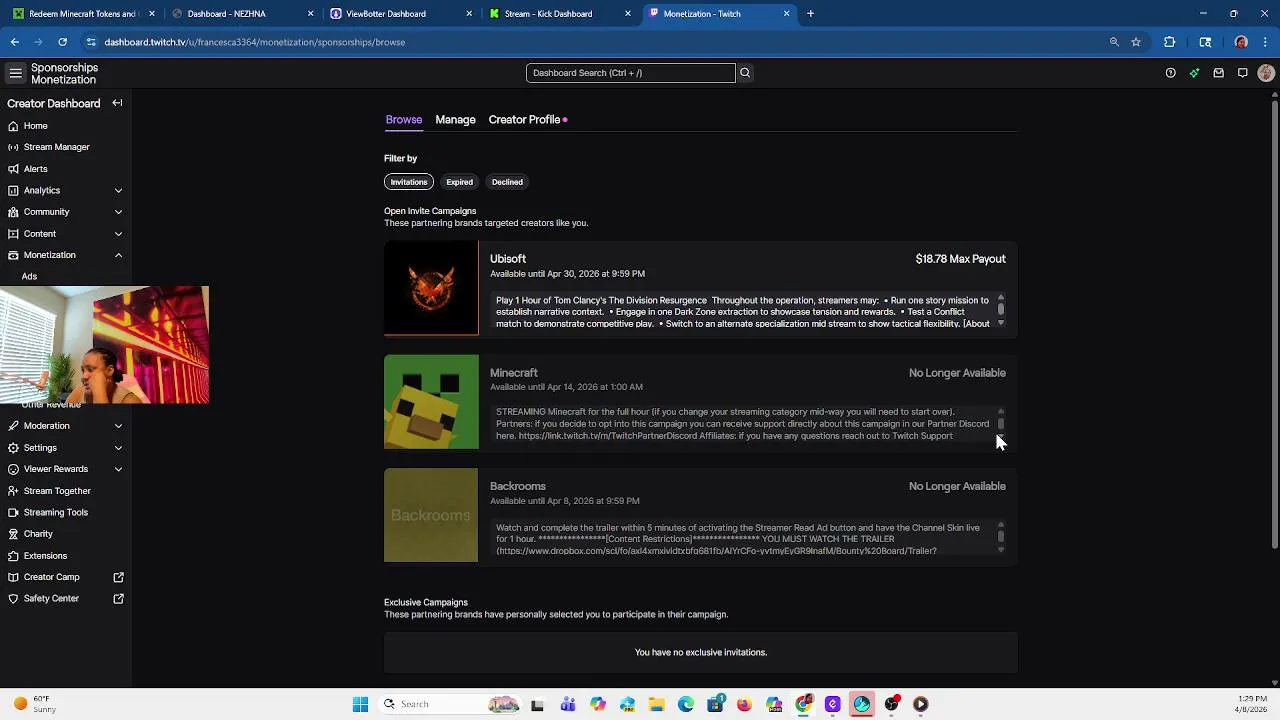This screenshot has width=1280, height=720.
Task: Select the Invitations filter chip
Action: pos(408,182)
